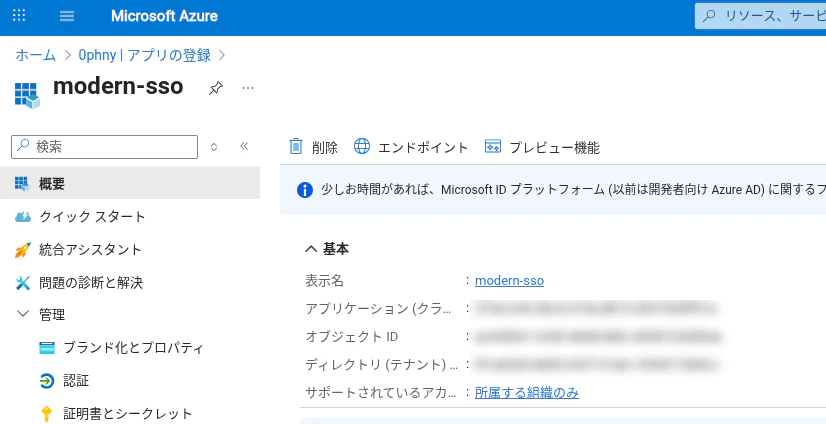Click the modern-sso app registration icon
Image resolution: width=826 pixels, height=424 pixels.
tap(27, 95)
